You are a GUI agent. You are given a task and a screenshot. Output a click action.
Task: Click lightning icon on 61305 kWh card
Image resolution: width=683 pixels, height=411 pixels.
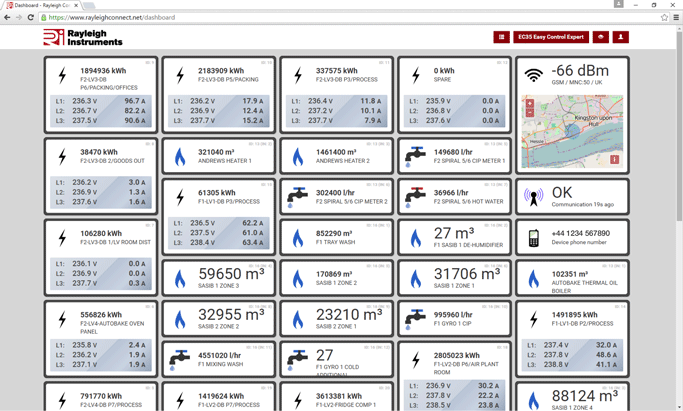[x=180, y=197]
